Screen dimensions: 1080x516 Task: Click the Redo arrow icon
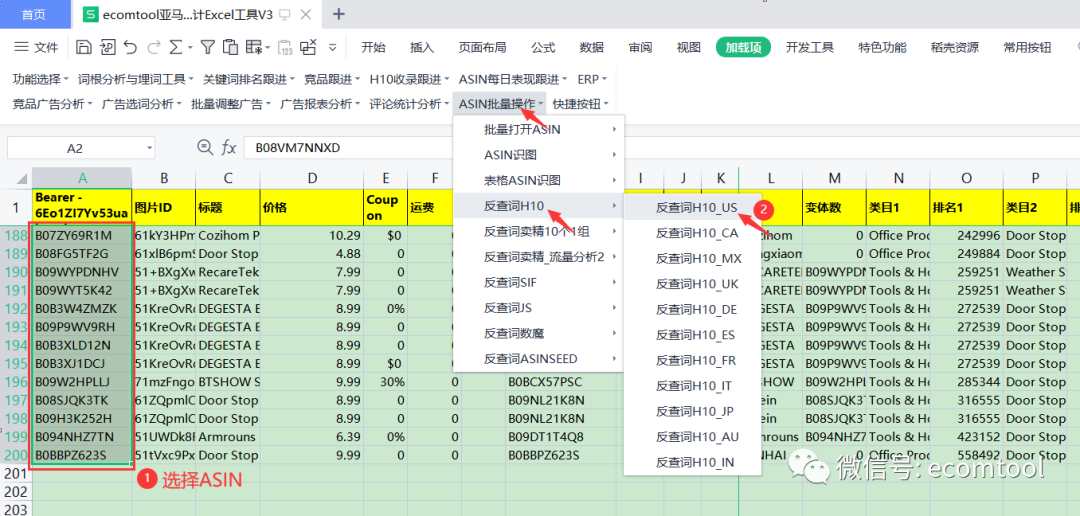pyautogui.click(x=154, y=47)
